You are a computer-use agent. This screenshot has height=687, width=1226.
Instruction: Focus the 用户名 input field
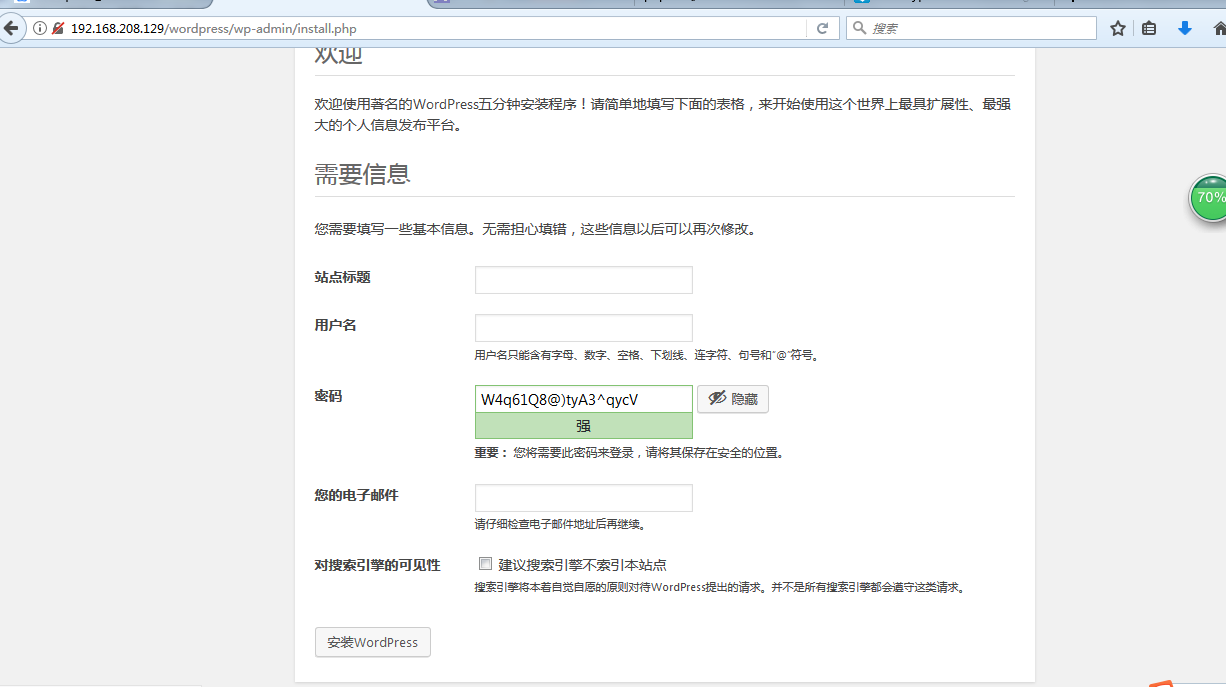[x=584, y=328]
